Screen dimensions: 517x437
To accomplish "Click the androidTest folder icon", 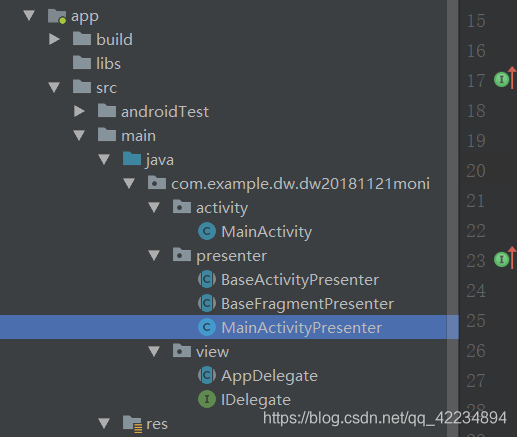I will 107,111.
